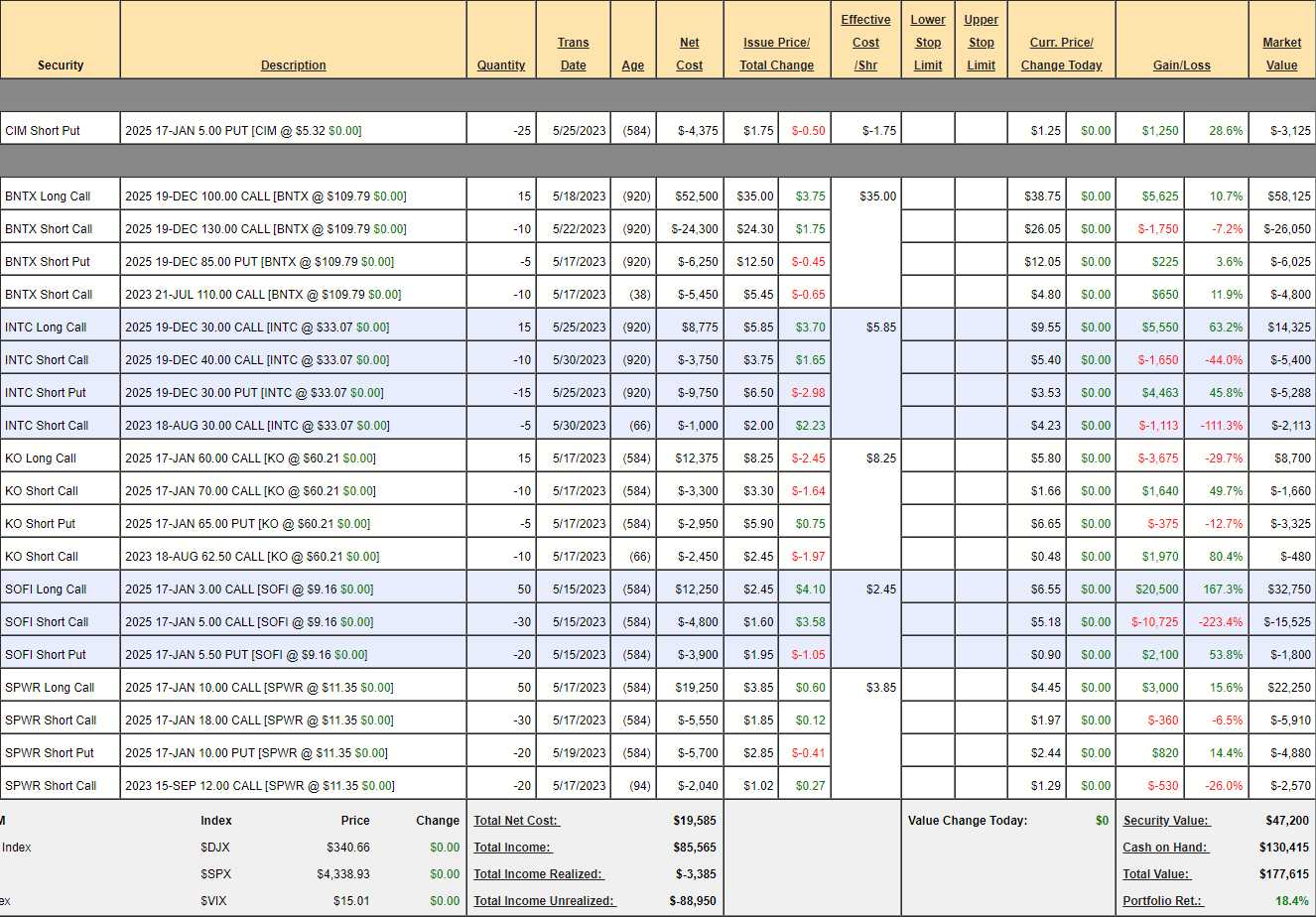Click the Lower Stop Limit header

928,43
